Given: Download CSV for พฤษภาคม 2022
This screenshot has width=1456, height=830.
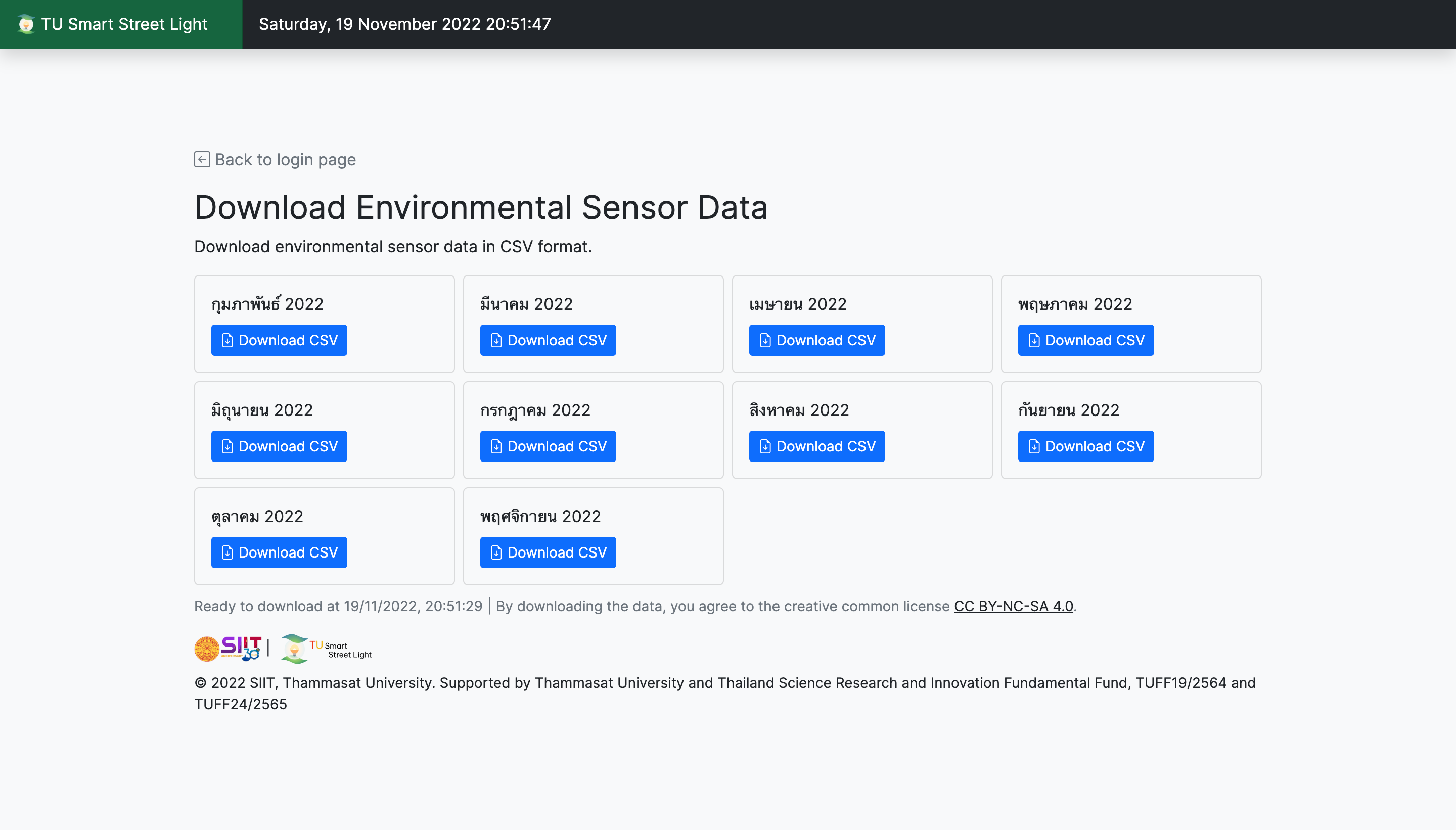Looking at the screenshot, I should (1085, 340).
